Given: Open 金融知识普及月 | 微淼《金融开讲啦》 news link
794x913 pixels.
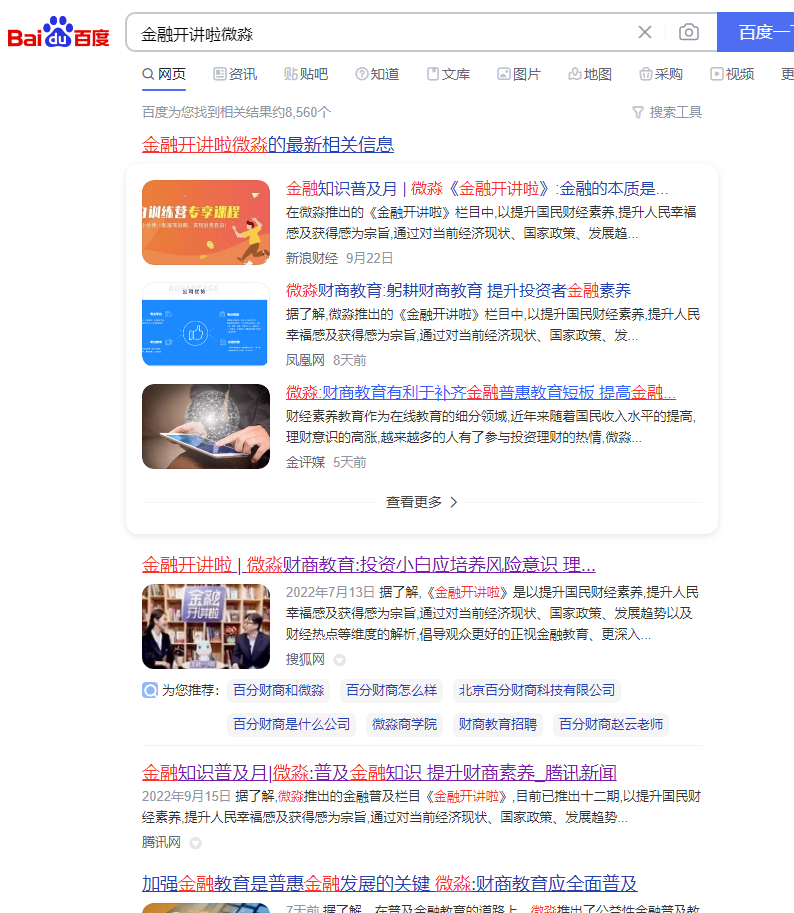Looking at the screenshot, I should (477, 189).
